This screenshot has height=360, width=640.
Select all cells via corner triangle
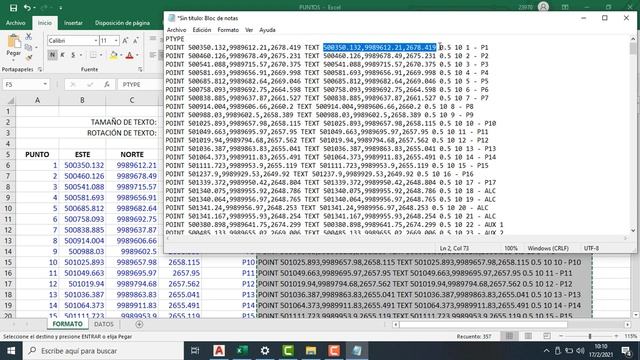click(11, 100)
